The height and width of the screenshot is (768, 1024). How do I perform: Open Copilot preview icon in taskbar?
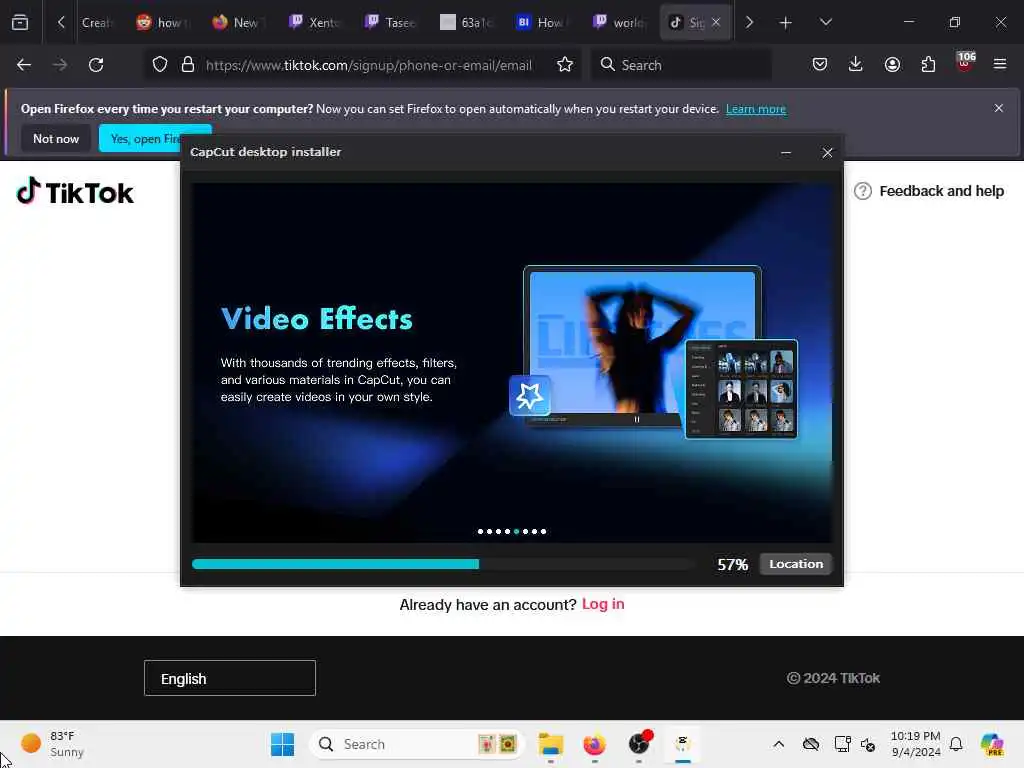pos(992,744)
